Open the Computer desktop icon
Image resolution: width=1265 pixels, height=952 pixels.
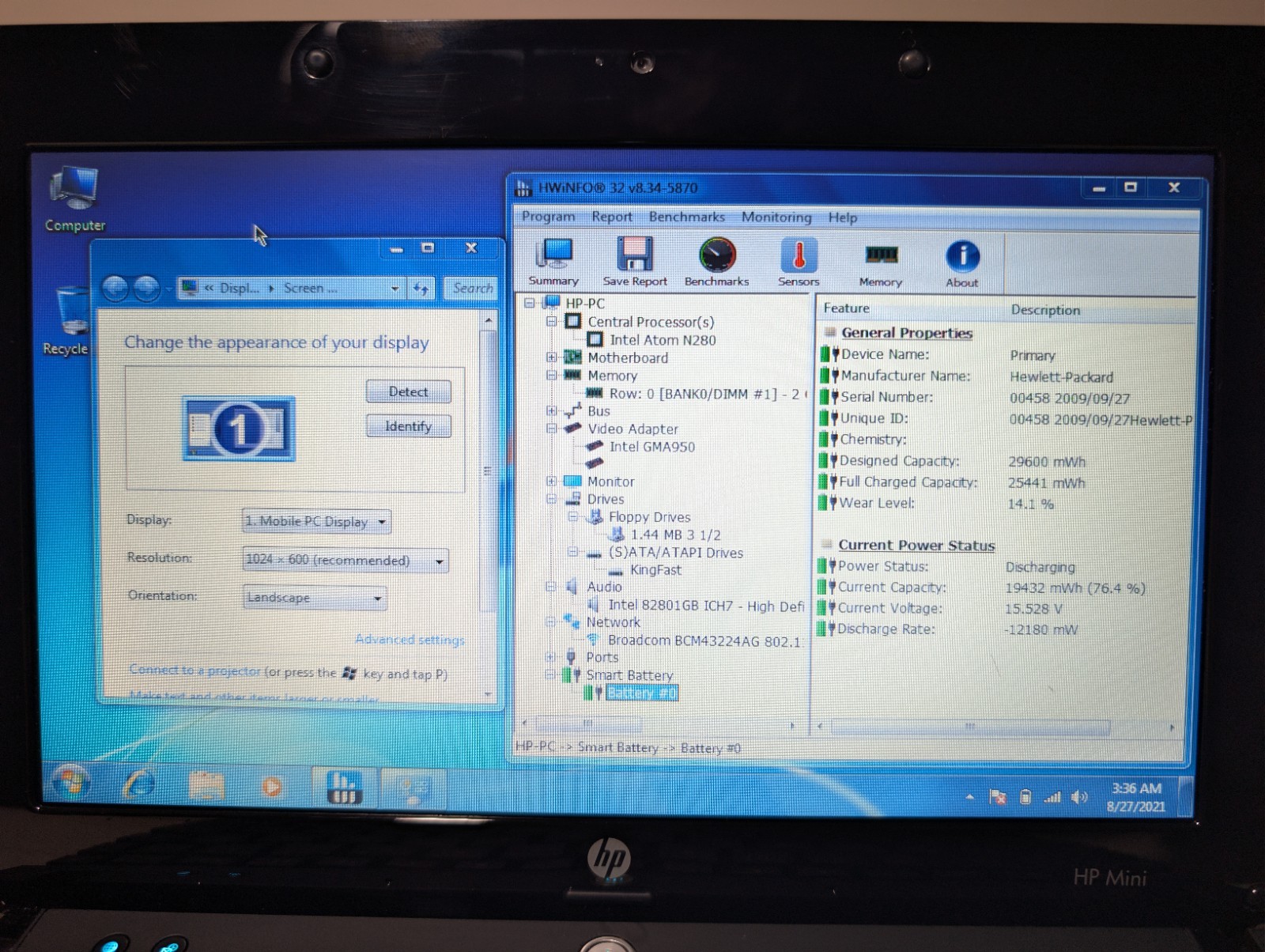coord(74,199)
